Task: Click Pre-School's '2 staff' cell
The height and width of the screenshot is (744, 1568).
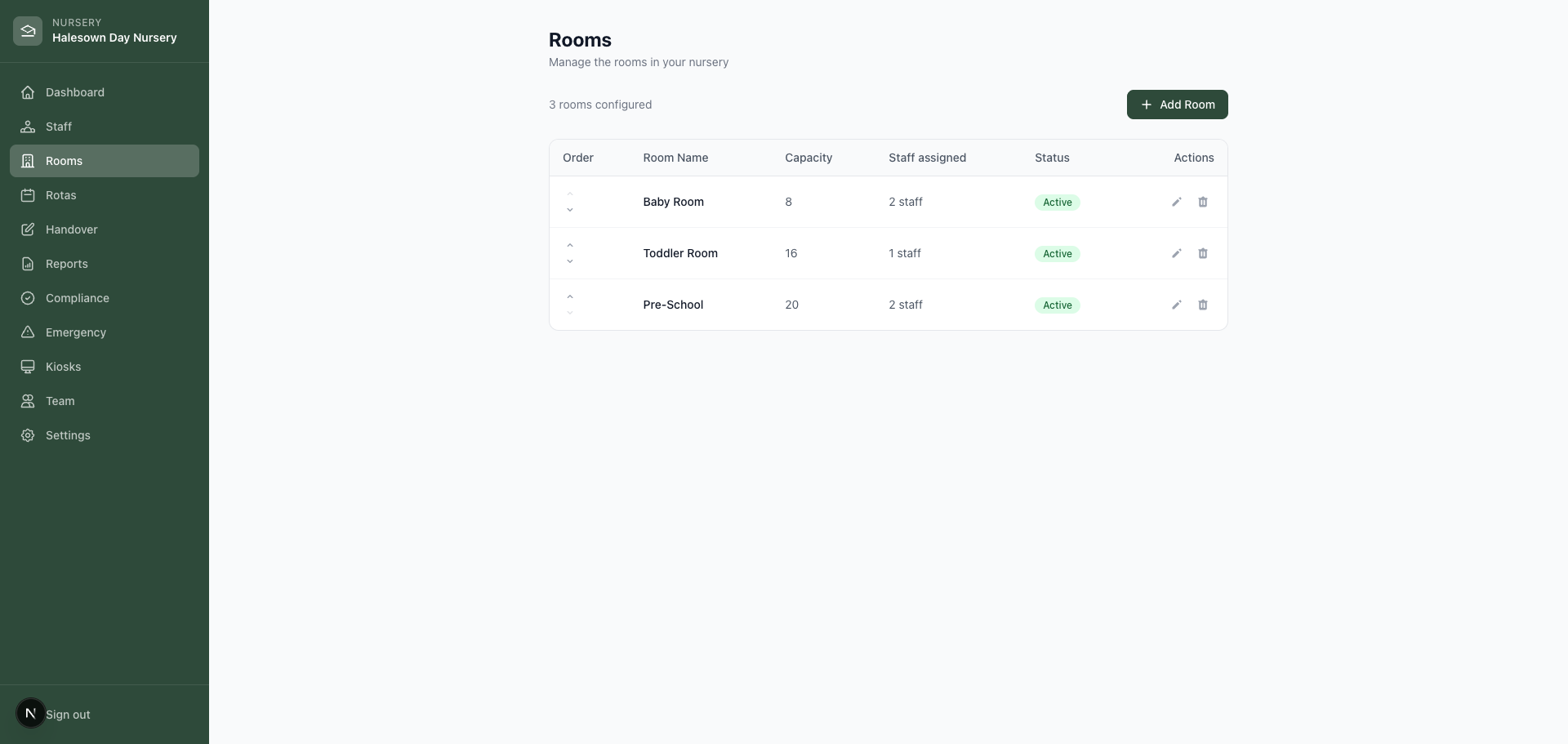Action: coord(906,305)
